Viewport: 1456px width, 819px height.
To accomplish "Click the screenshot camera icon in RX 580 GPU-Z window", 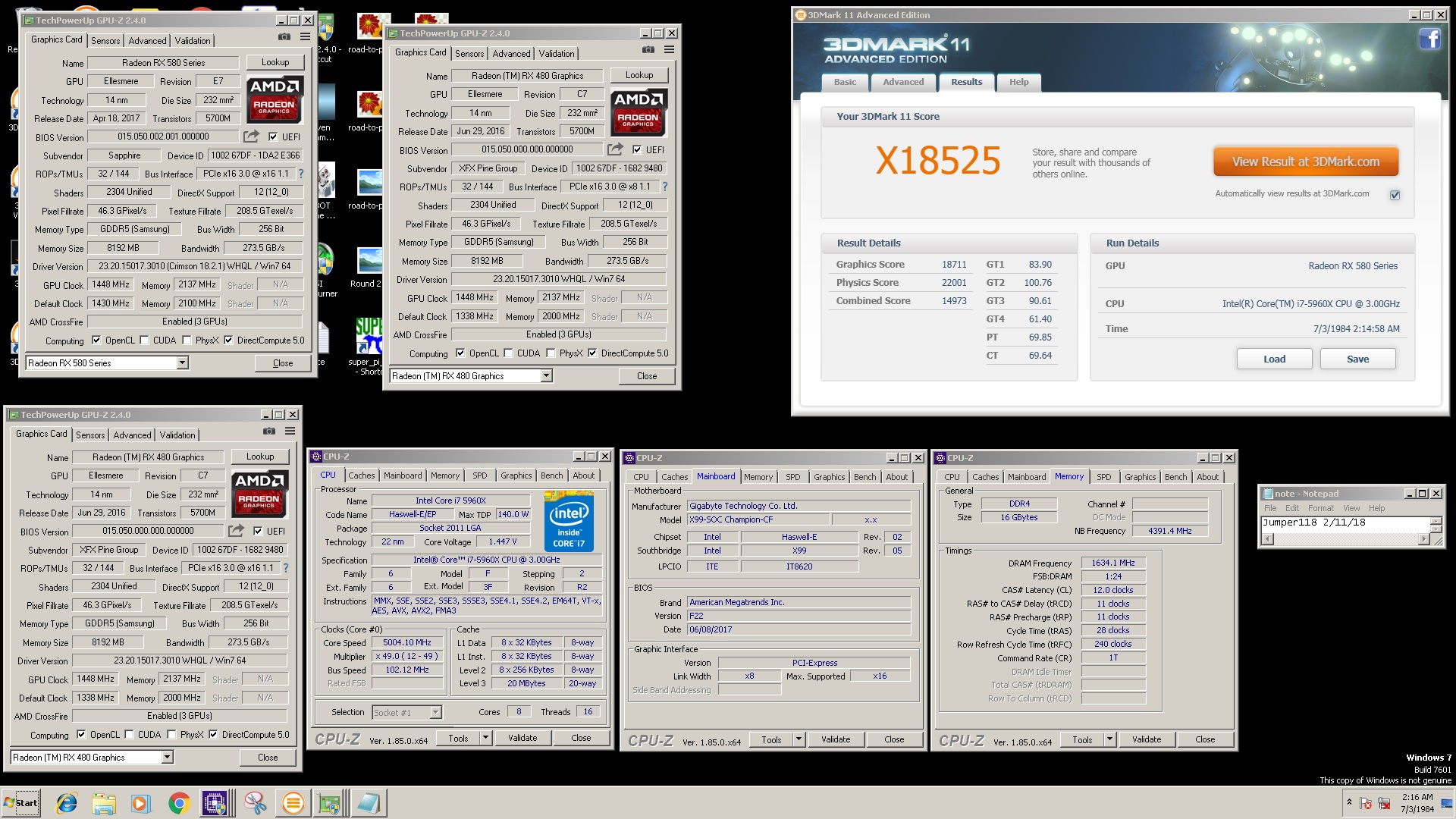I will [284, 36].
